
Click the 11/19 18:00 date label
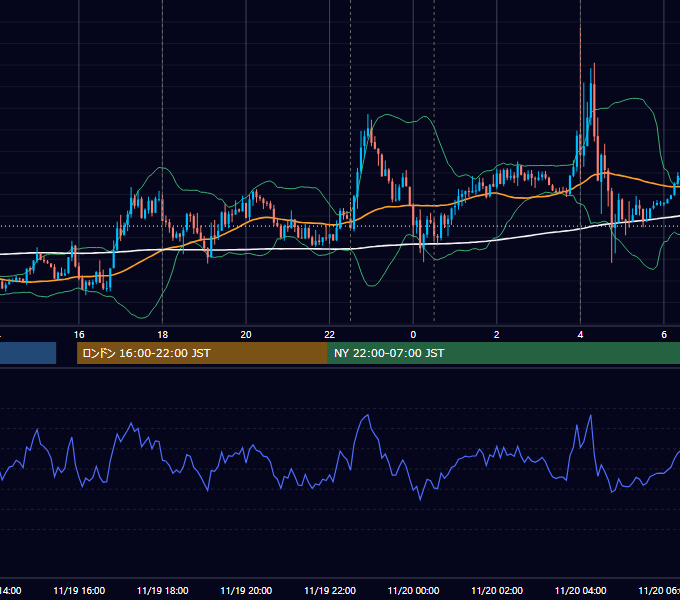[163, 591]
